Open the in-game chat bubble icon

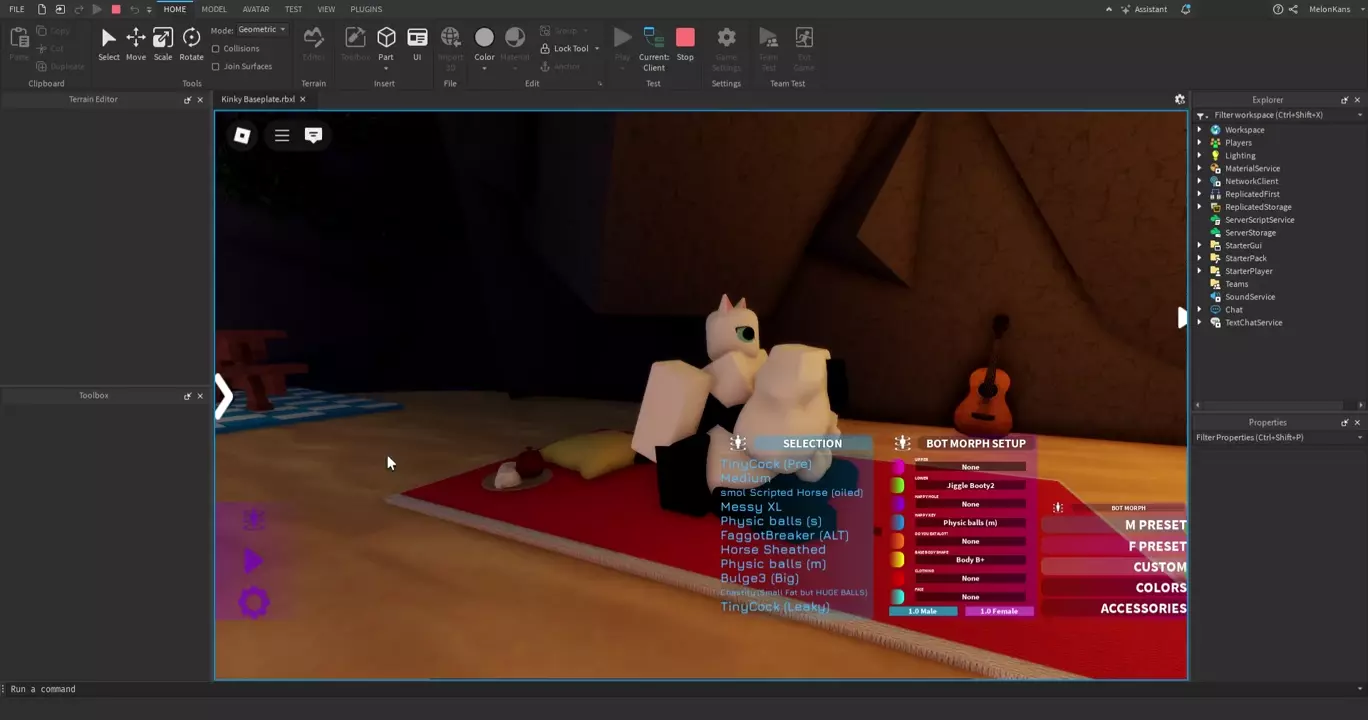point(313,135)
